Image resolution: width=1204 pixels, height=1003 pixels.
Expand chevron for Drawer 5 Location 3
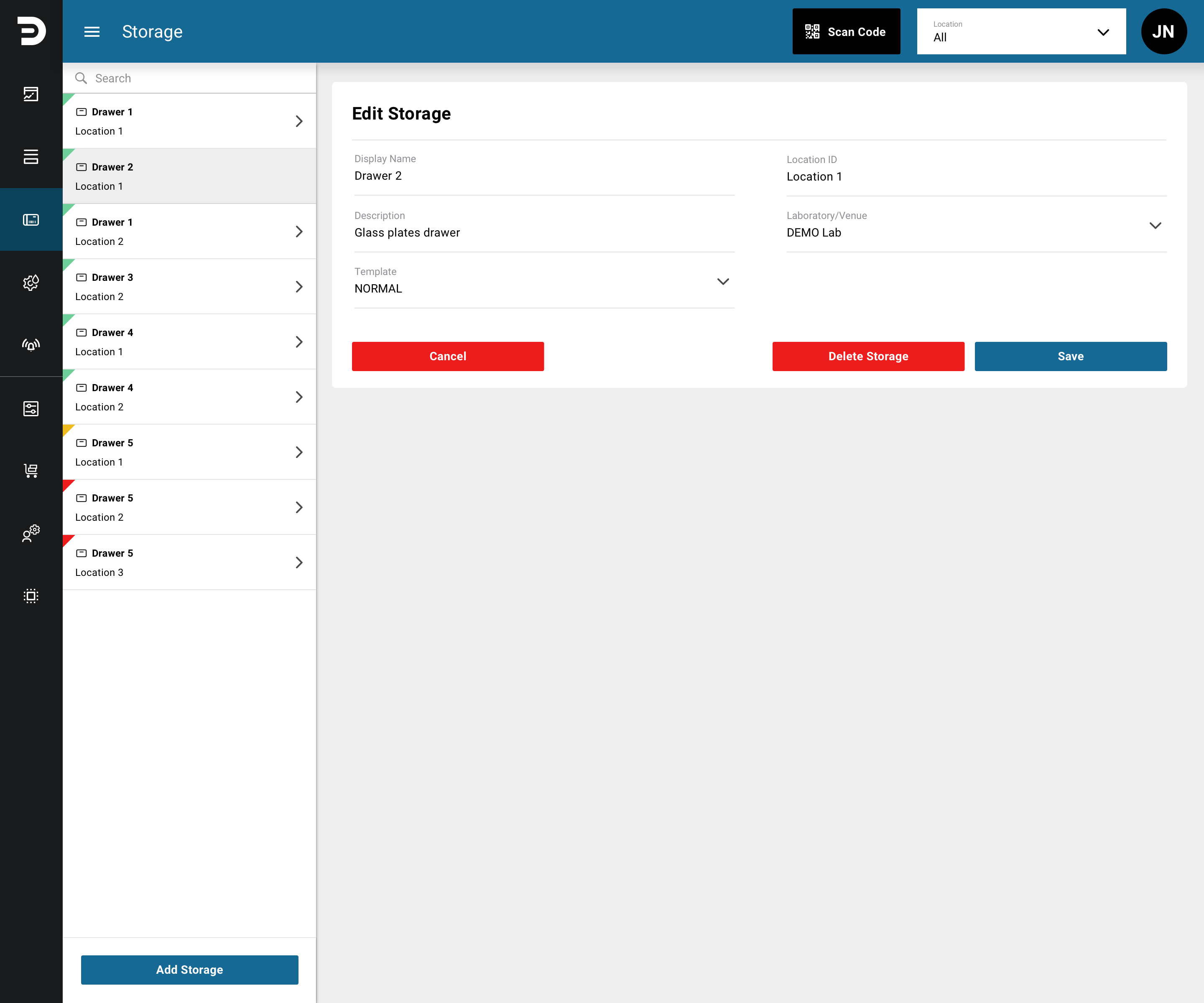[299, 562]
